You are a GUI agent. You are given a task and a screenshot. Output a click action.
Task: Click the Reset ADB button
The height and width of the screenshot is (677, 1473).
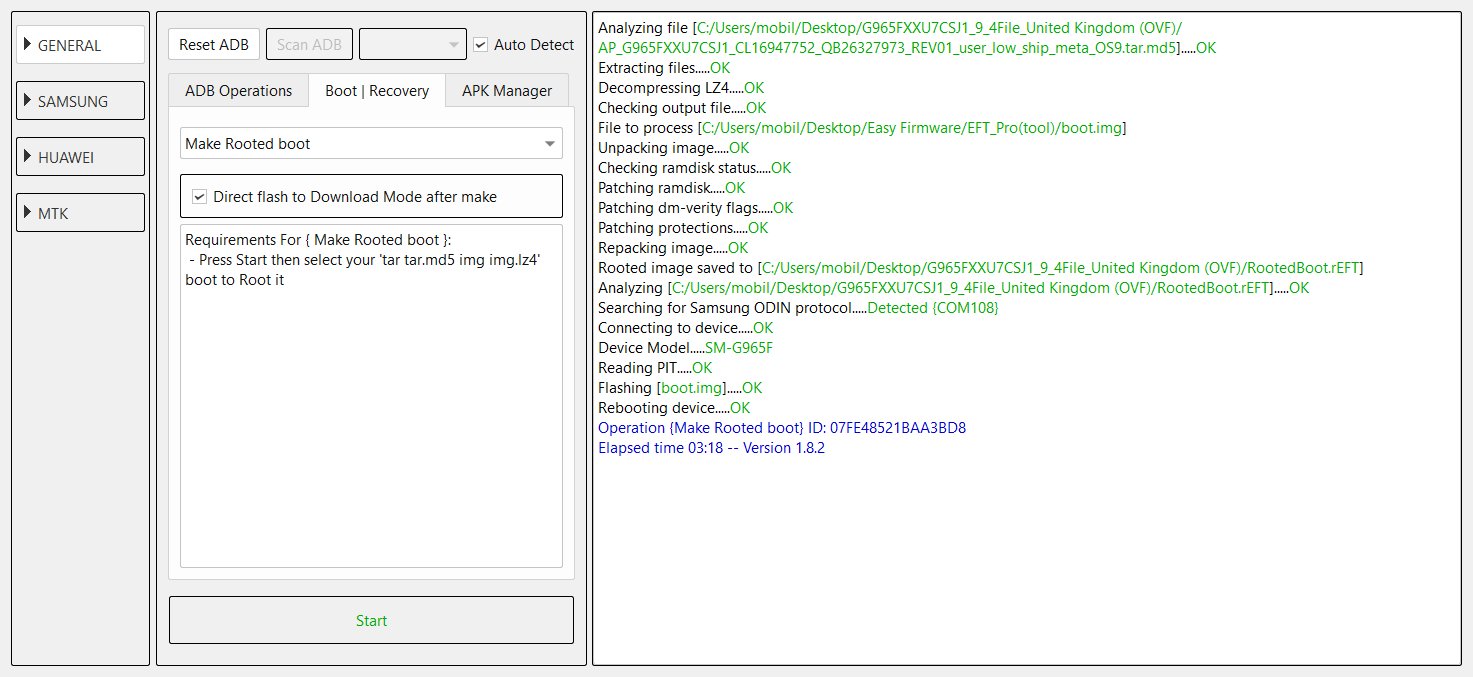point(213,44)
